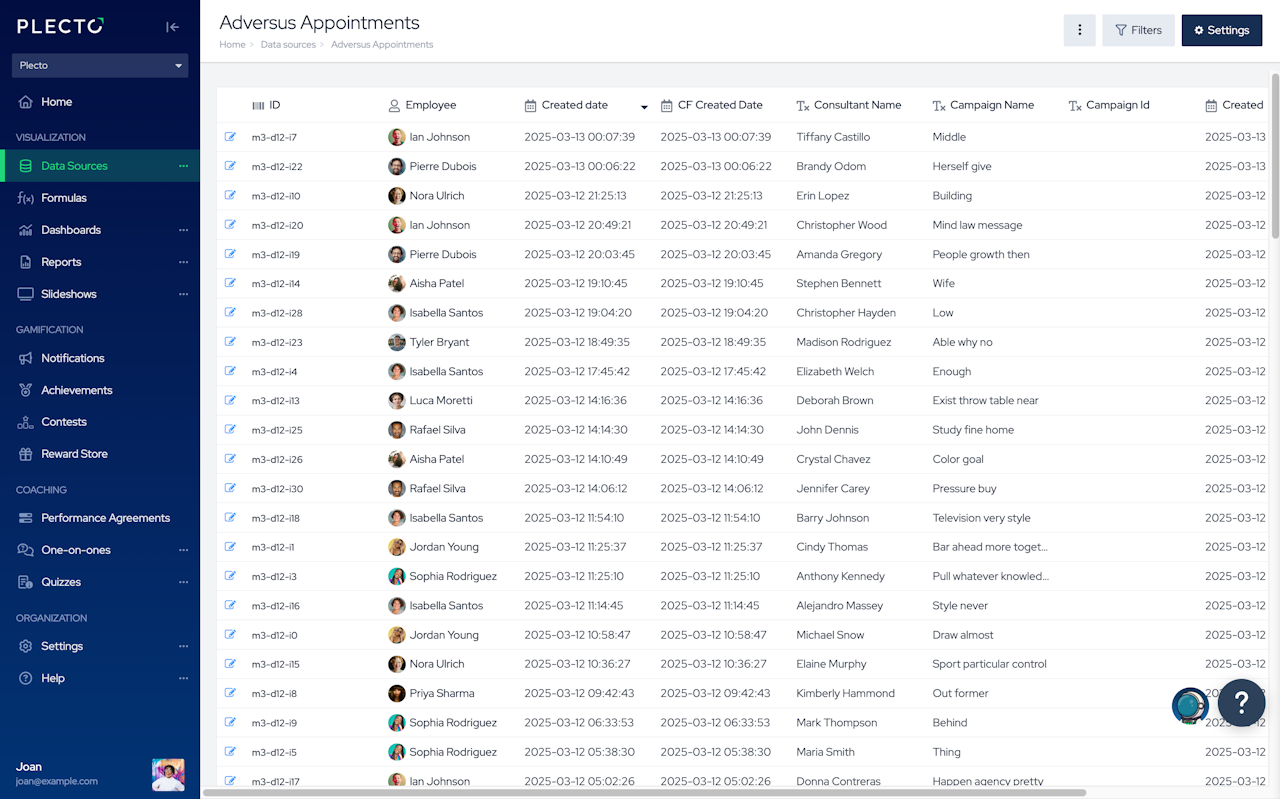Viewport: 1280px width, 799px height.
Task: Click campaign name "Television very style"
Action: [981, 518]
